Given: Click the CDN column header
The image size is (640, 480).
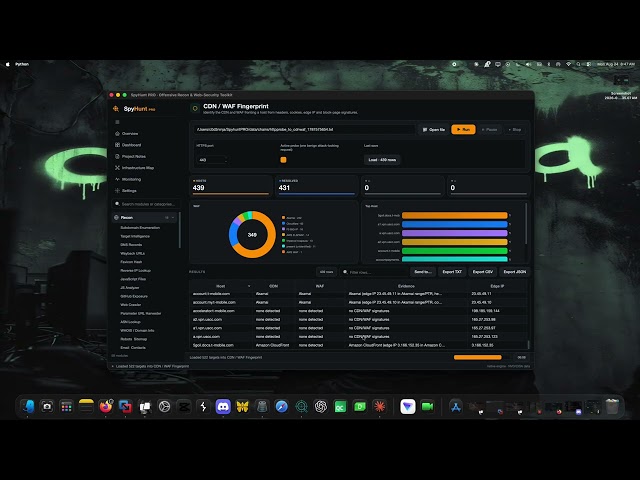Looking at the screenshot, I should tap(273, 286).
